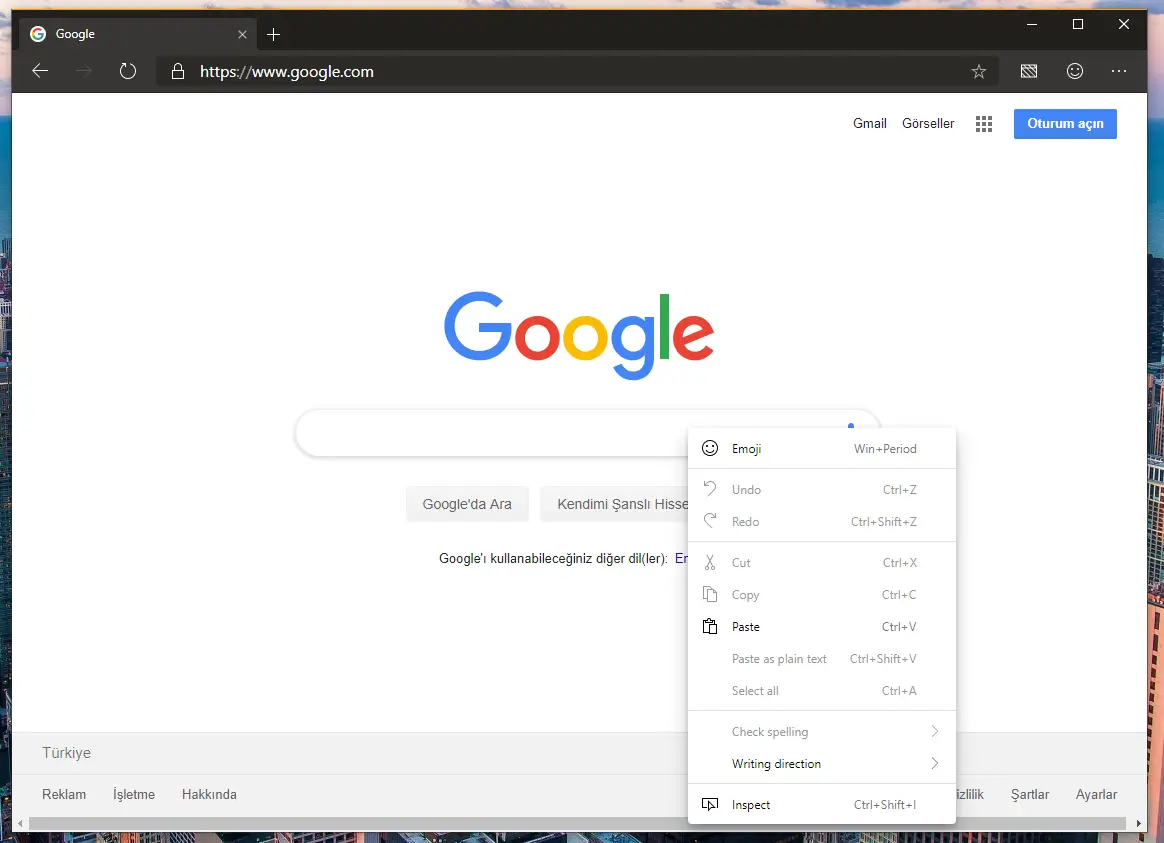Select the Google browser tab
1164x843 pixels.
[137, 34]
